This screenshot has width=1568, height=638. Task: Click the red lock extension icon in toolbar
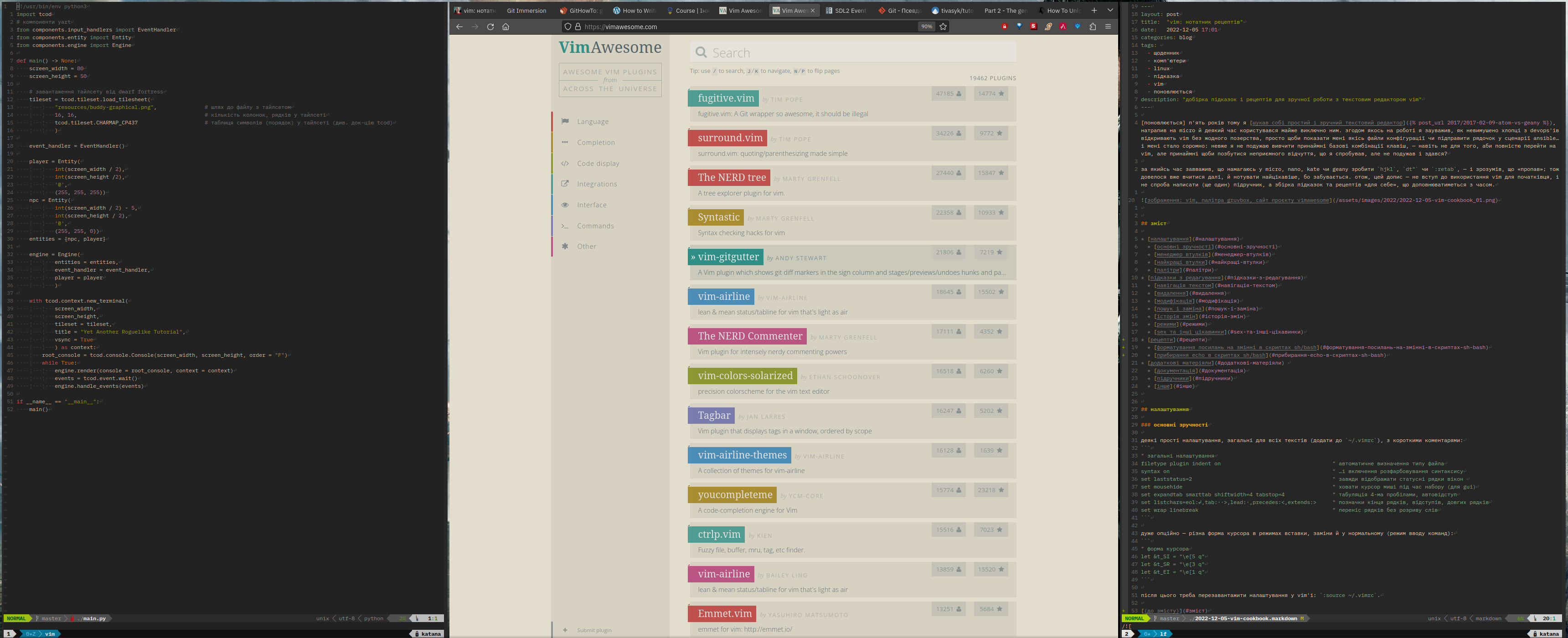pos(1004,27)
